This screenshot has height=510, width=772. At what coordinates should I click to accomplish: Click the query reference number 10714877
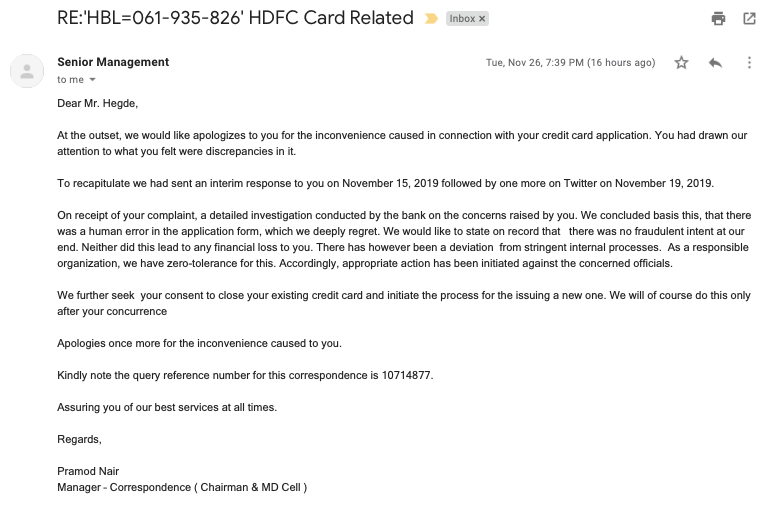(407, 375)
